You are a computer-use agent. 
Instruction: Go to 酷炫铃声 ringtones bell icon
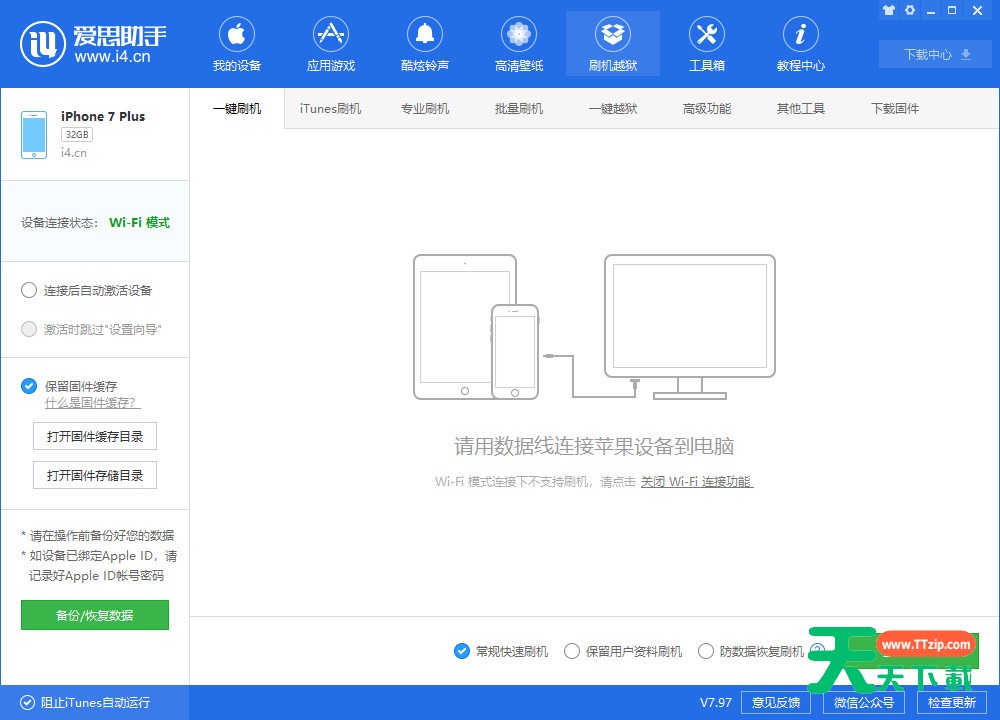(425, 44)
